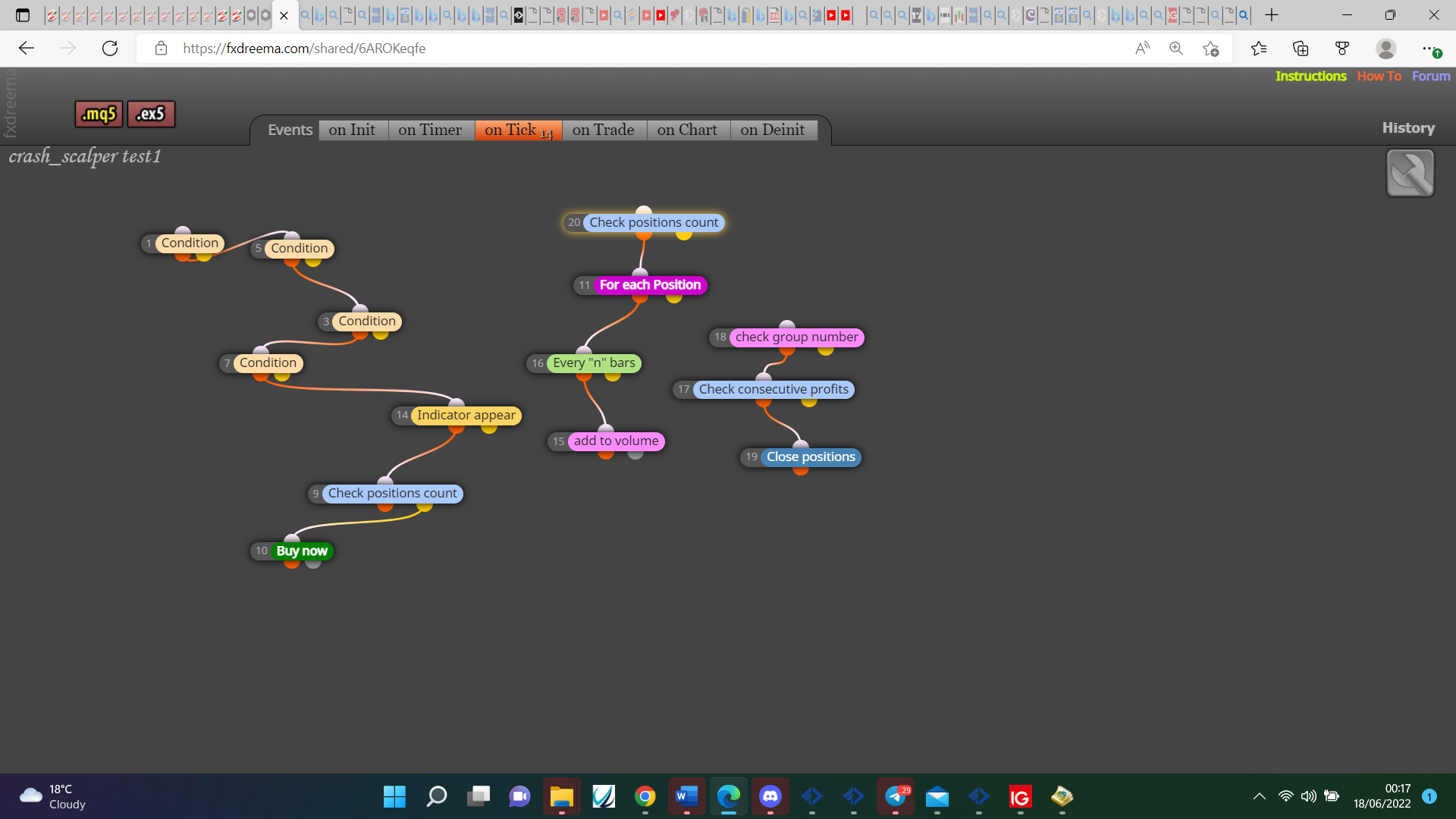The image size is (1456, 819).
Task: Open the History panel
Action: 1408,128
